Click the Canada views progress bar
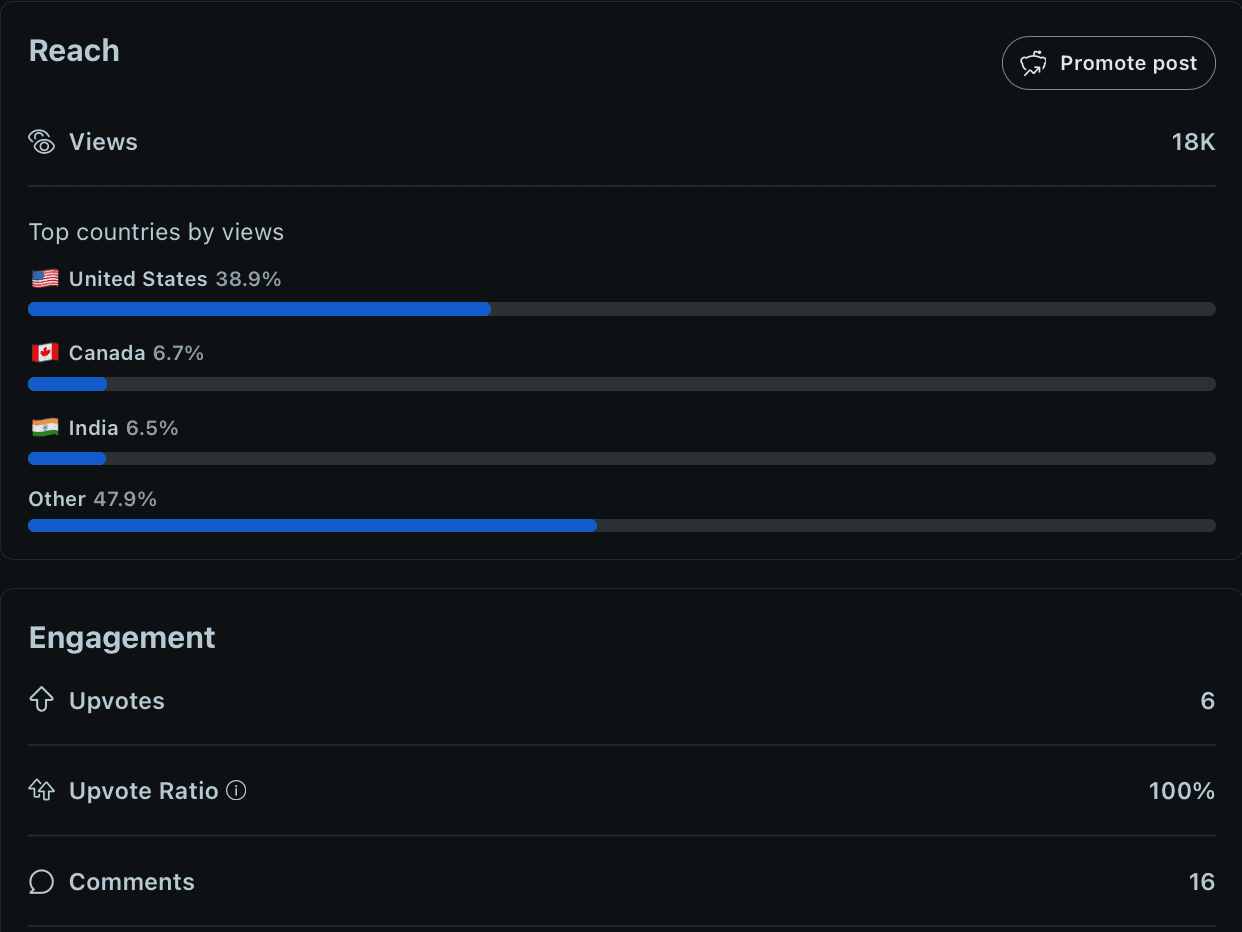This screenshot has width=1242, height=932. 621,384
